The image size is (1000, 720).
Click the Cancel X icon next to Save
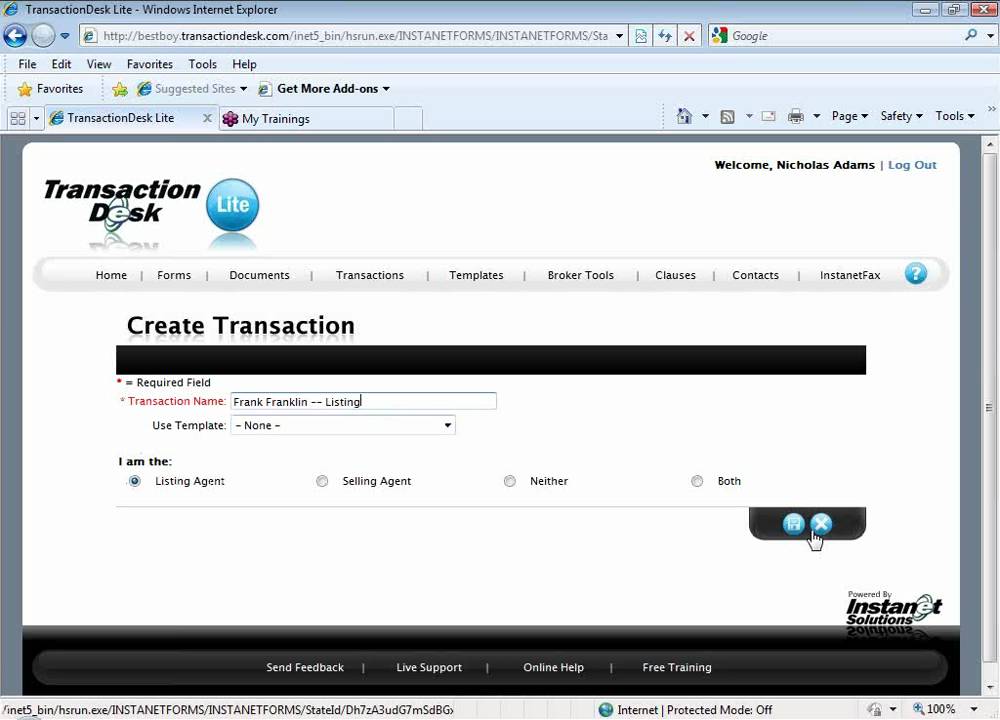coord(821,523)
